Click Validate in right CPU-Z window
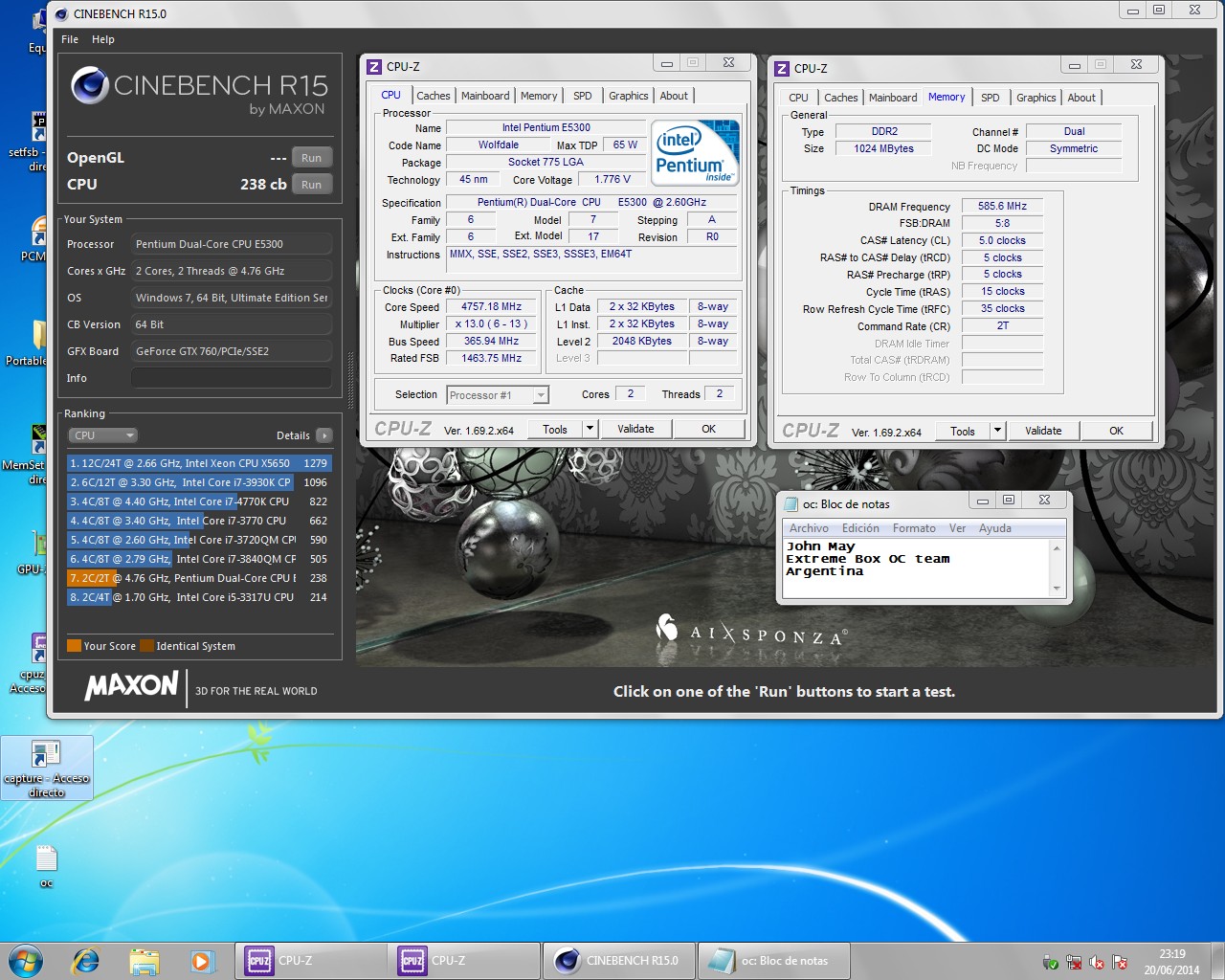1225x980 pixels. [x=1043, y=432]
